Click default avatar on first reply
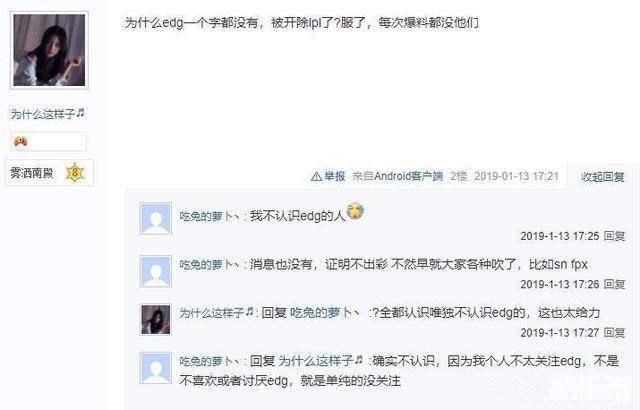640x410 pixels. pyautogui.click(x=156, y=218)
